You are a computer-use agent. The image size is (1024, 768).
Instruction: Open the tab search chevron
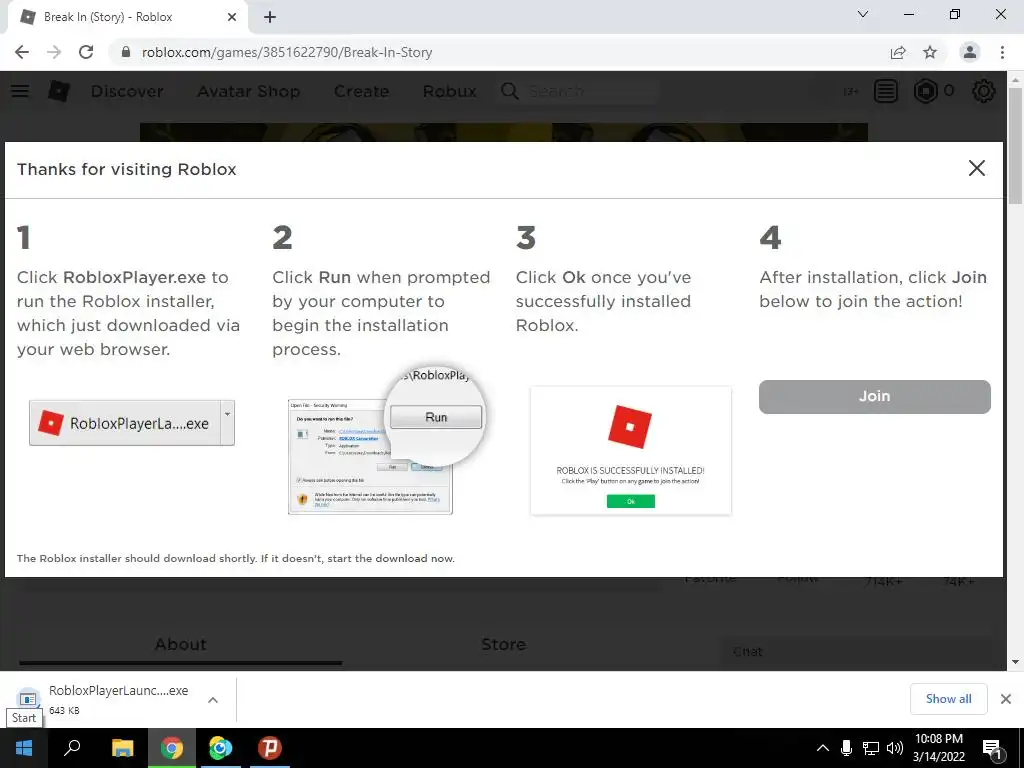point(863,14)
